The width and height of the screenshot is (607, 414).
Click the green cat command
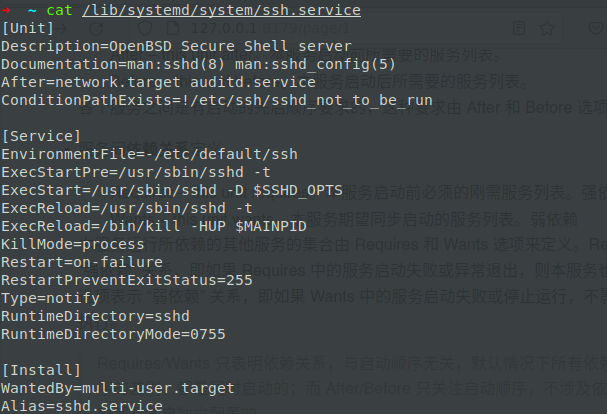pyautogui.click(x=59, y=10)
